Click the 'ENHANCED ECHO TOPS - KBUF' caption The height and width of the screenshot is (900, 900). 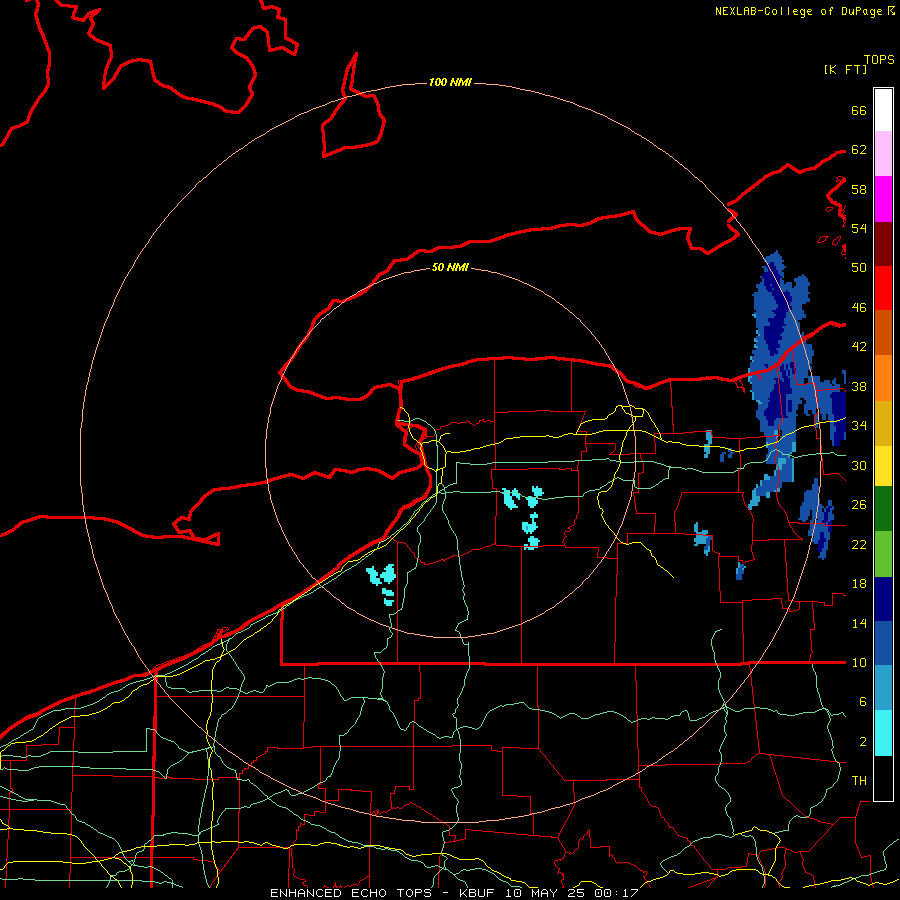click(385, 893)
